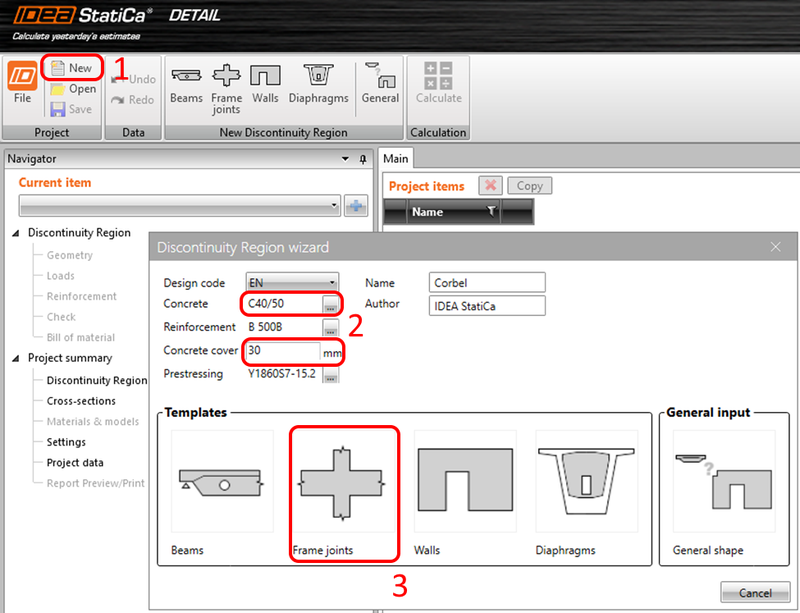Switch to the Main tab

tap(395, 158)
